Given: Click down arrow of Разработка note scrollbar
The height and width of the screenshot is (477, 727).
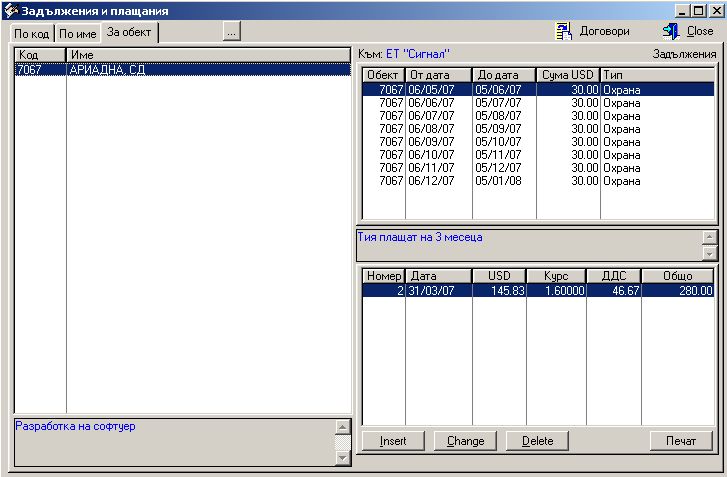Looking at the screenshot, I should 342,458.
